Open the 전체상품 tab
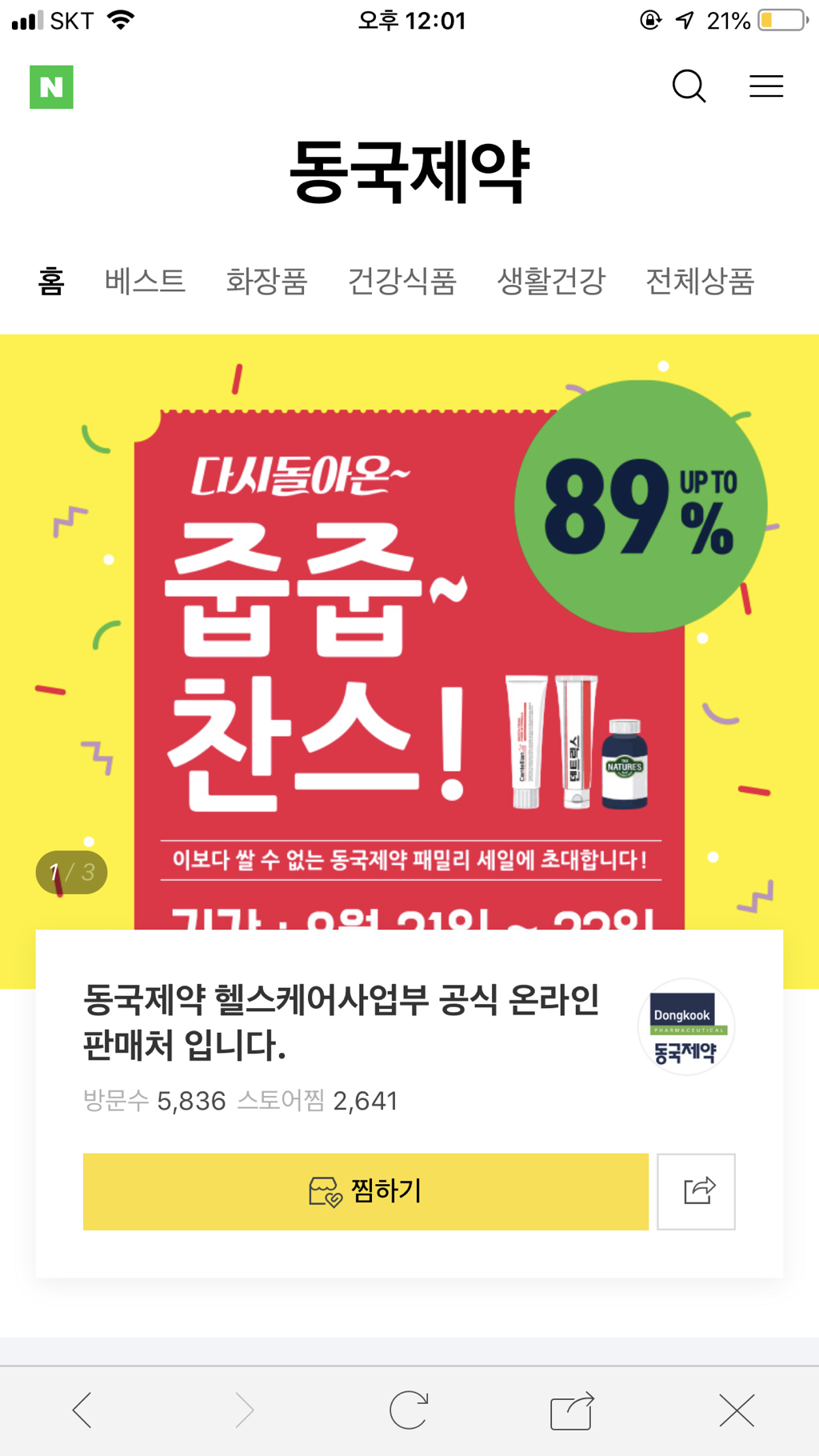The height and width of the screenshot is (1456, 819). click(700, 281)
